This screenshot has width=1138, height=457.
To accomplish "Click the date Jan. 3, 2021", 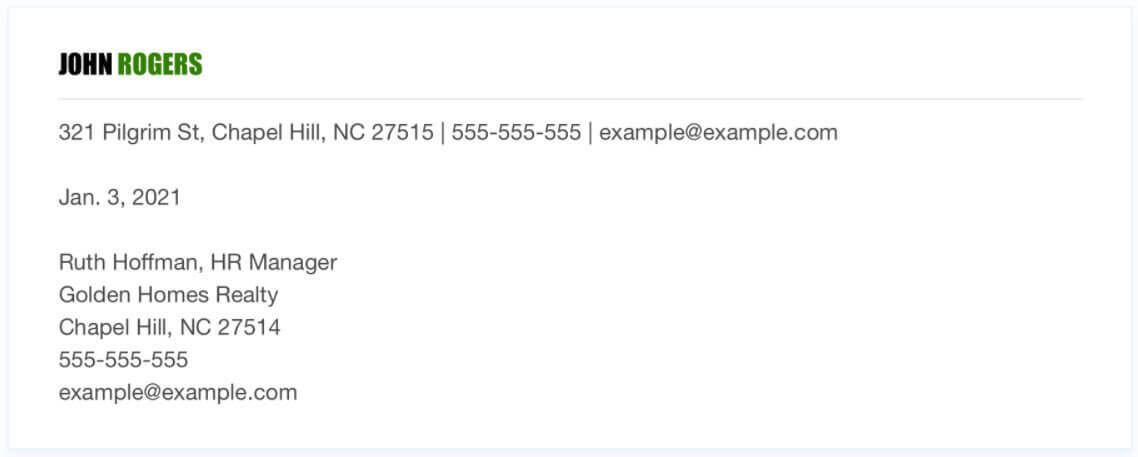I will [x=120, y=197].
